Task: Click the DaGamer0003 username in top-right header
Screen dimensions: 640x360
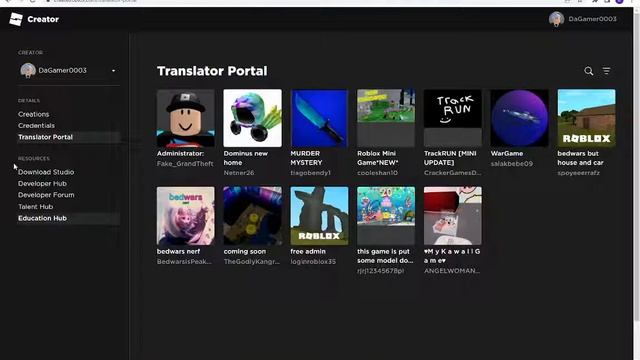Action: coord(592,19)
